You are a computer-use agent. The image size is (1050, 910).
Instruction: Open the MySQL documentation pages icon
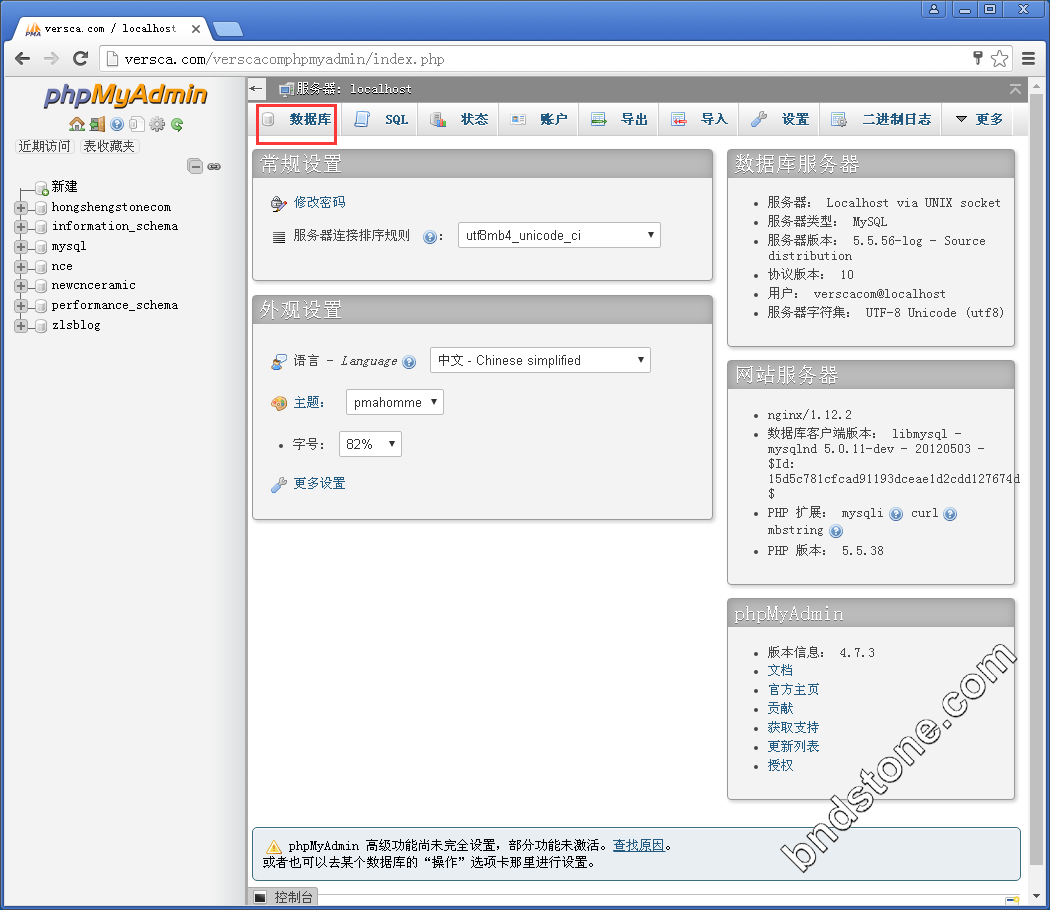tap(137, 124)
